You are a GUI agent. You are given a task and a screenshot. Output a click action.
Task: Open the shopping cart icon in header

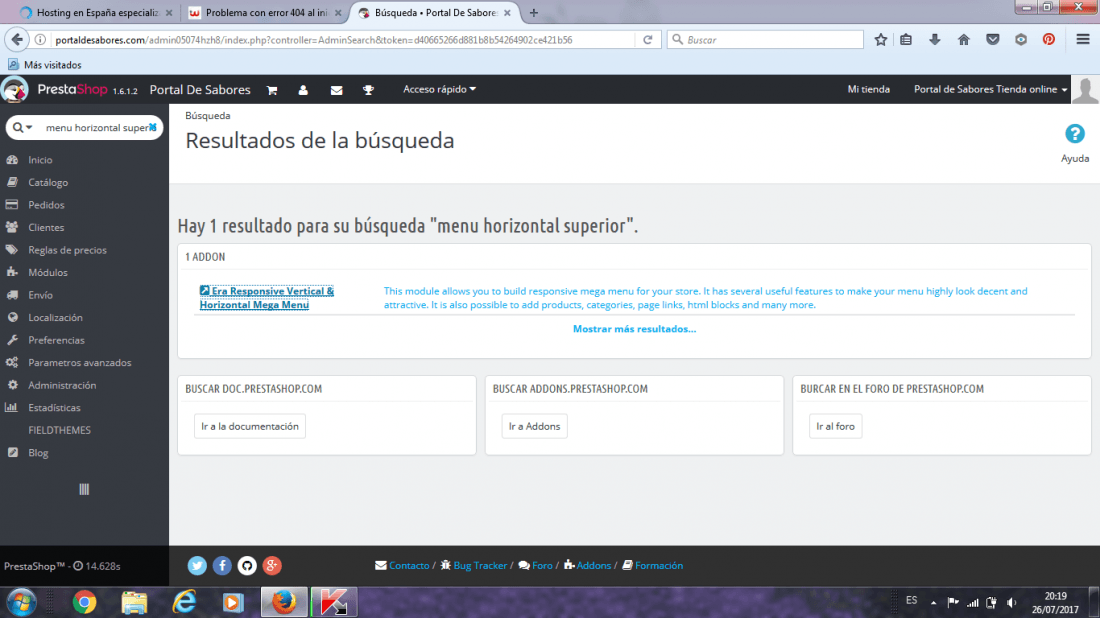coord(271,90)
